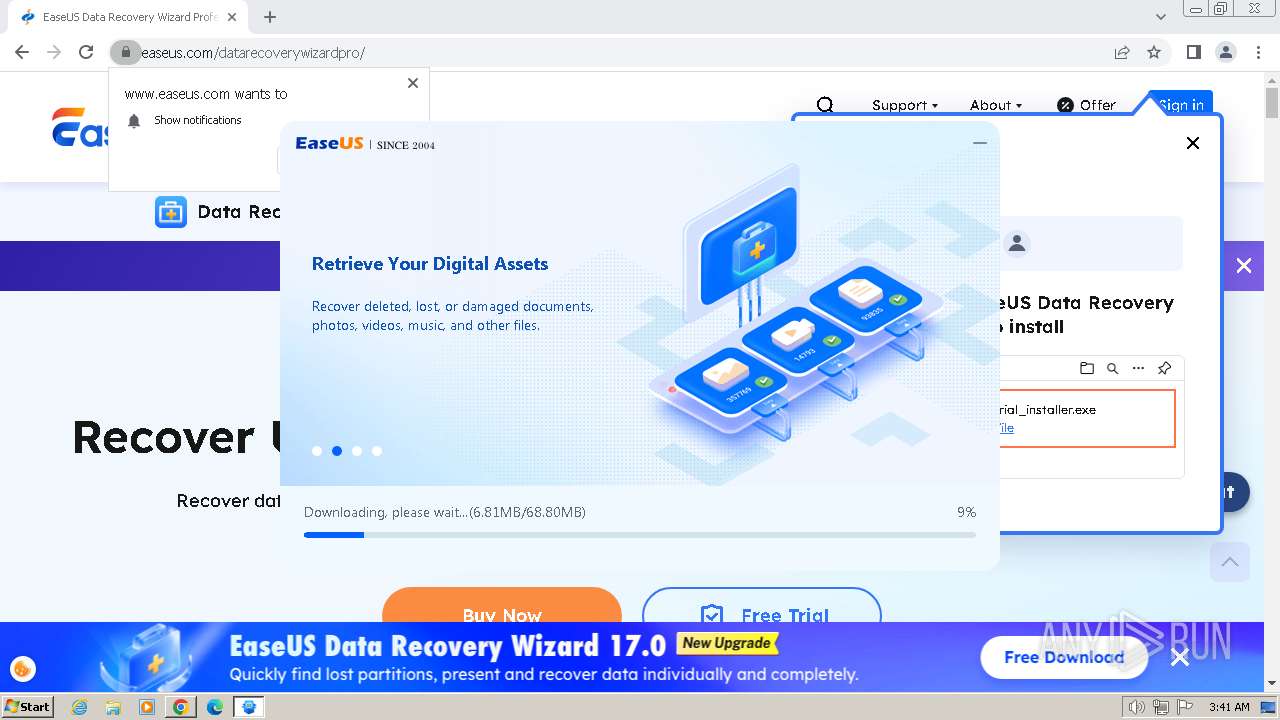The width and height of the screenshot is (1280, 720).
Task: Minimize the EaseUS installer dialog
Action: [980, 143]
